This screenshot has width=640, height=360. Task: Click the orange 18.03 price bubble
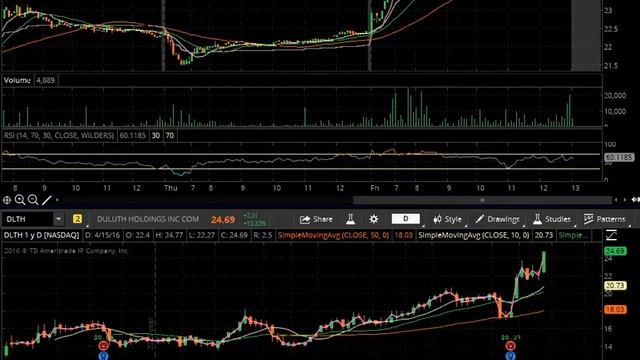tap(615, 310)
